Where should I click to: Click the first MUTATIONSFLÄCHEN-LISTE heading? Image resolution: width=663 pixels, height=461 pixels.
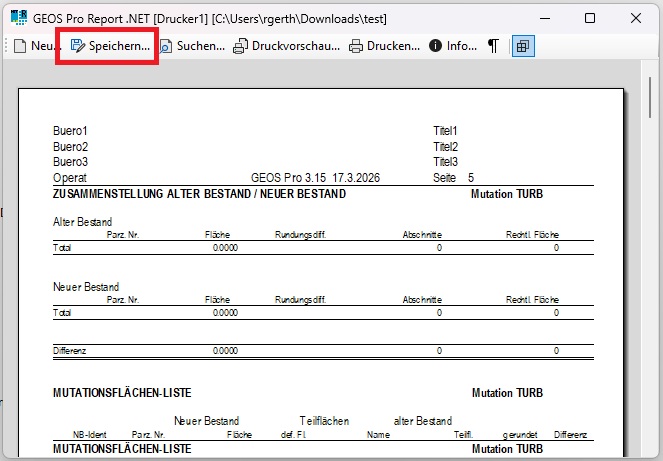click(x=122, y=392)
